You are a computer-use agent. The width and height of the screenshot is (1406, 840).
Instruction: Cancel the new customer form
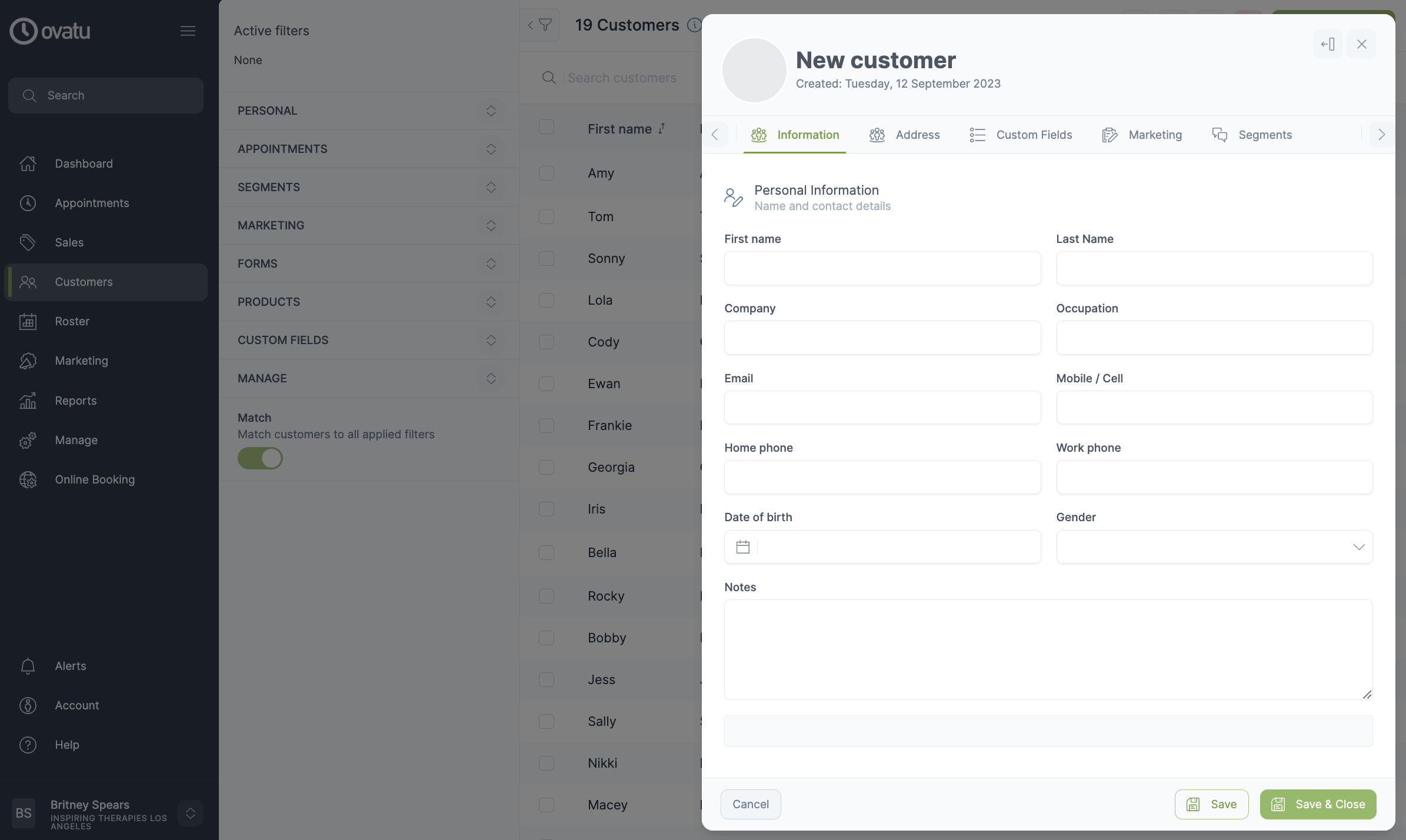coord(750,804)
